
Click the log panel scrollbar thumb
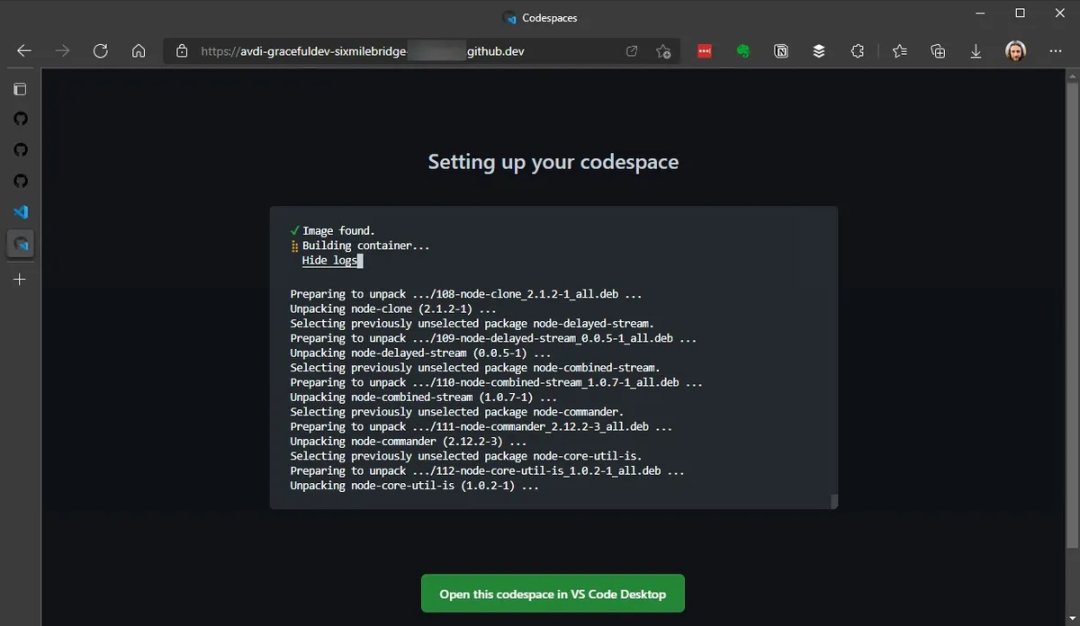tap(834, 501)
